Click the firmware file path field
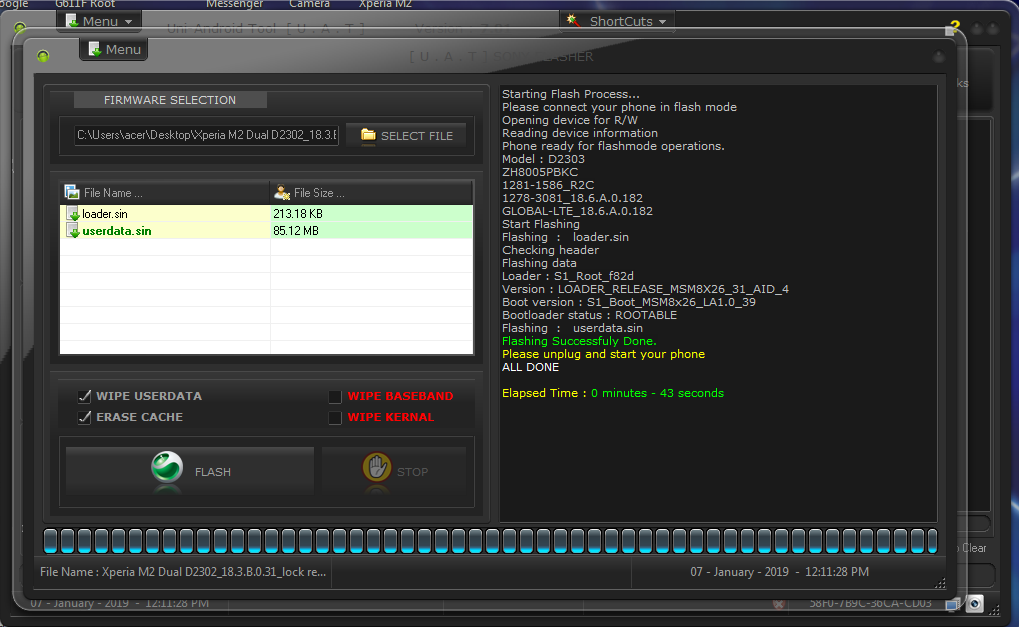 tap(206, 135)
